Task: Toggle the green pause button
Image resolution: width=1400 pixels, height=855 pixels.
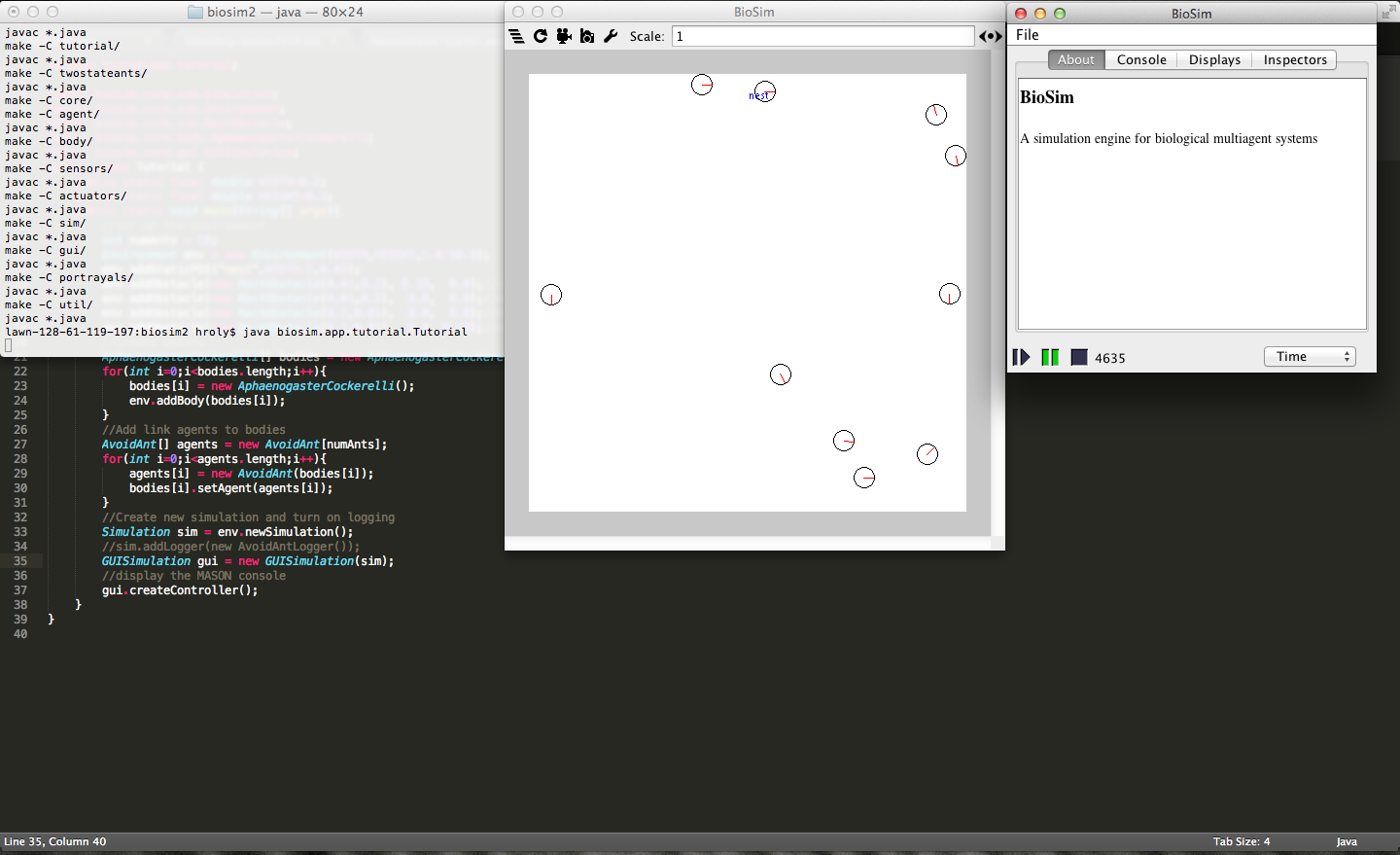Action: (x=1050, y=357)
